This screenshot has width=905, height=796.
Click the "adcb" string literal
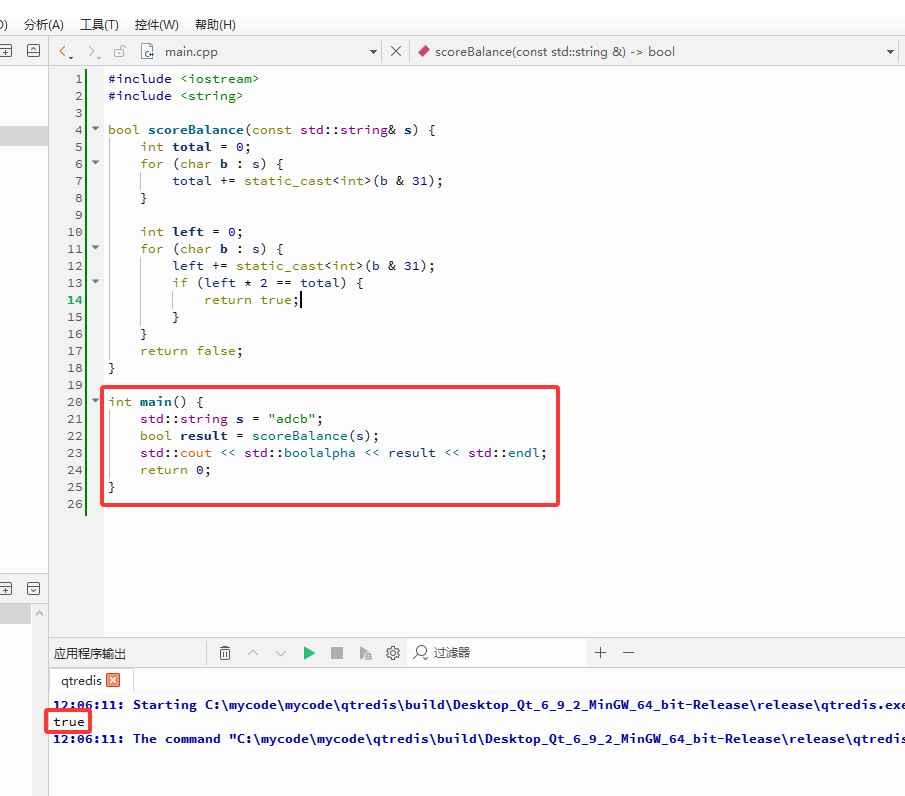(291, 419)
